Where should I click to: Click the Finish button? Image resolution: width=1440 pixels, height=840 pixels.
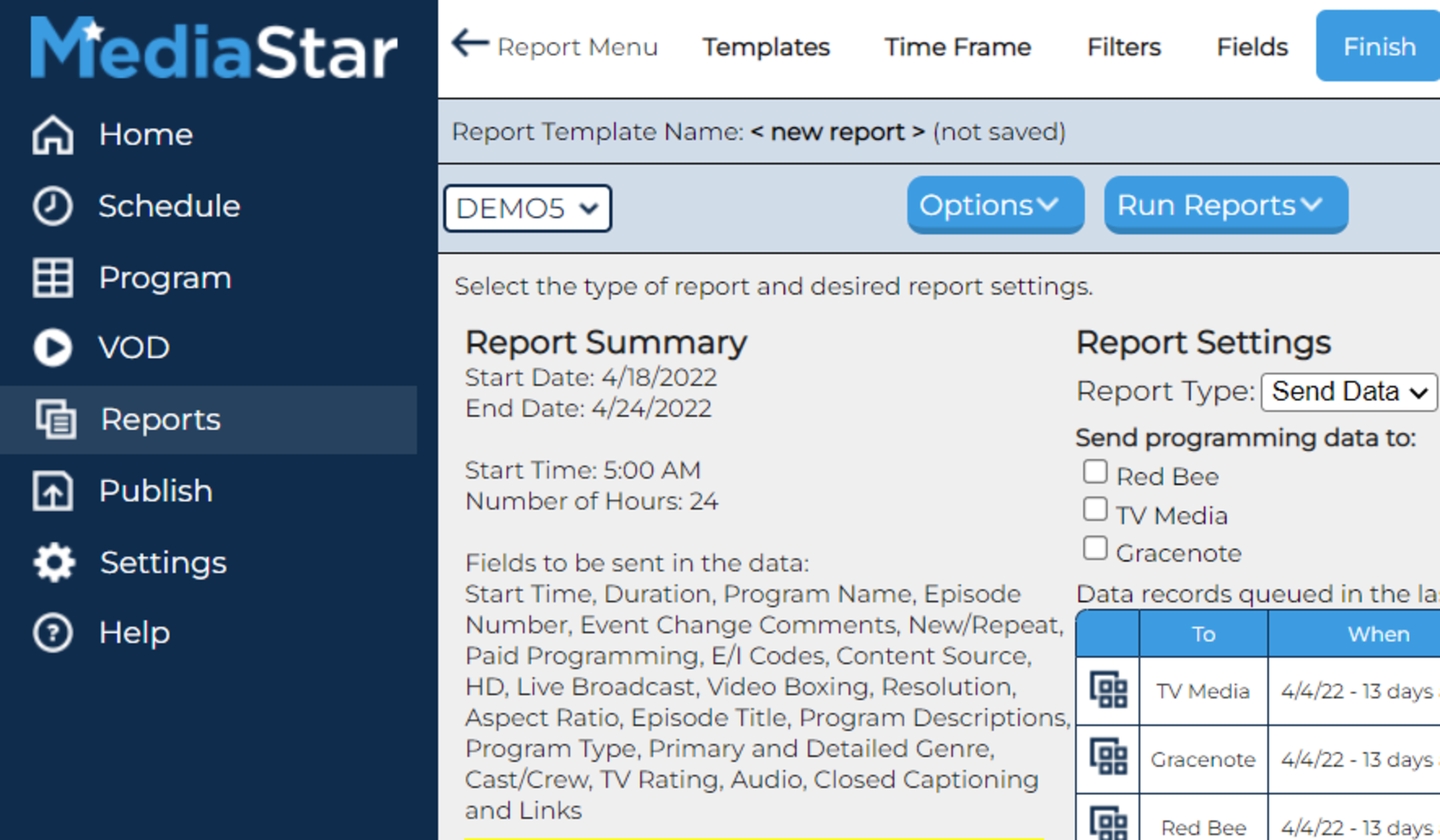pyautogui.click(x=1379, y=47)
